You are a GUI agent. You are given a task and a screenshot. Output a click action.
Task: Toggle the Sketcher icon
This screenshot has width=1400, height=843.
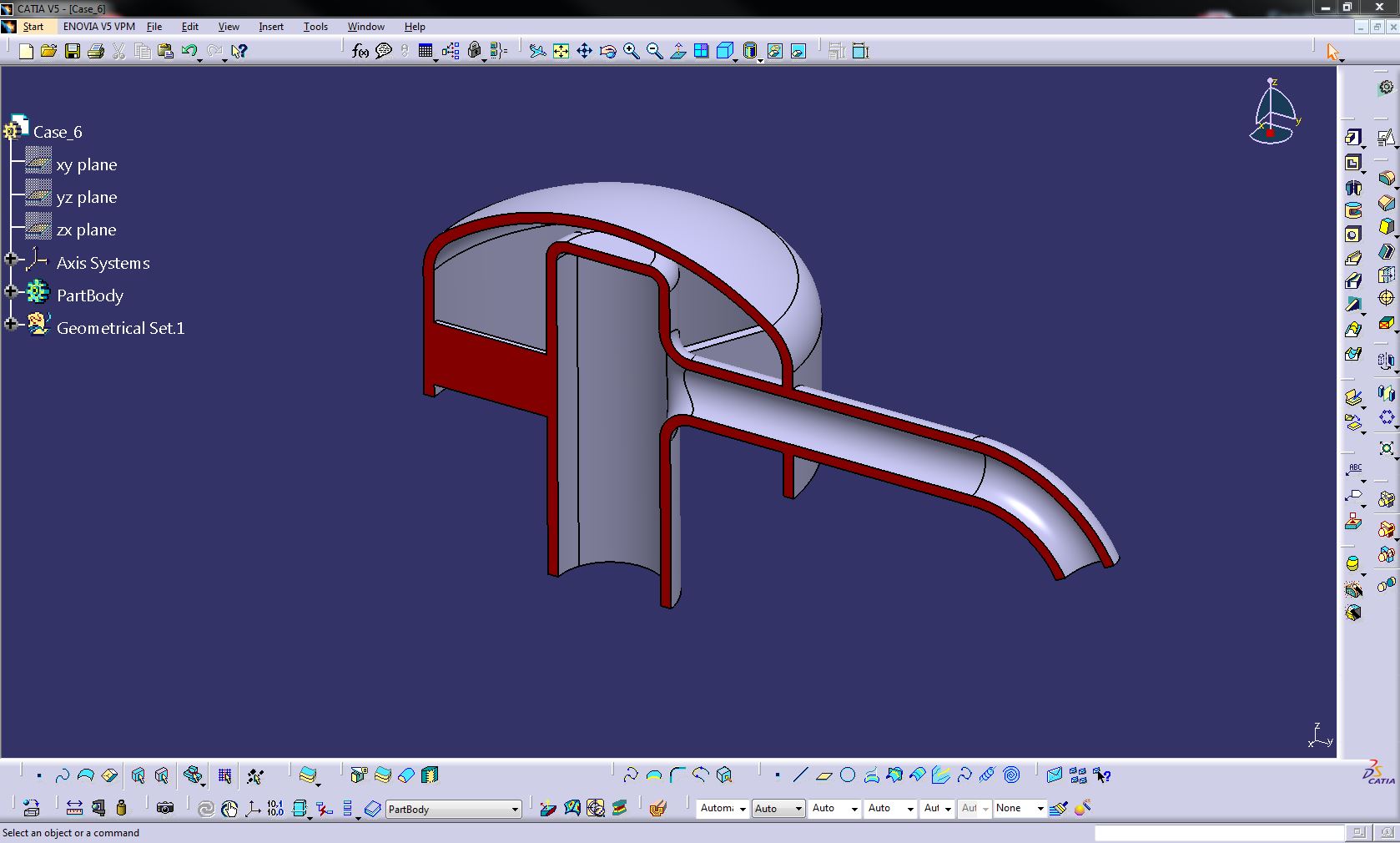(1387, 138)
